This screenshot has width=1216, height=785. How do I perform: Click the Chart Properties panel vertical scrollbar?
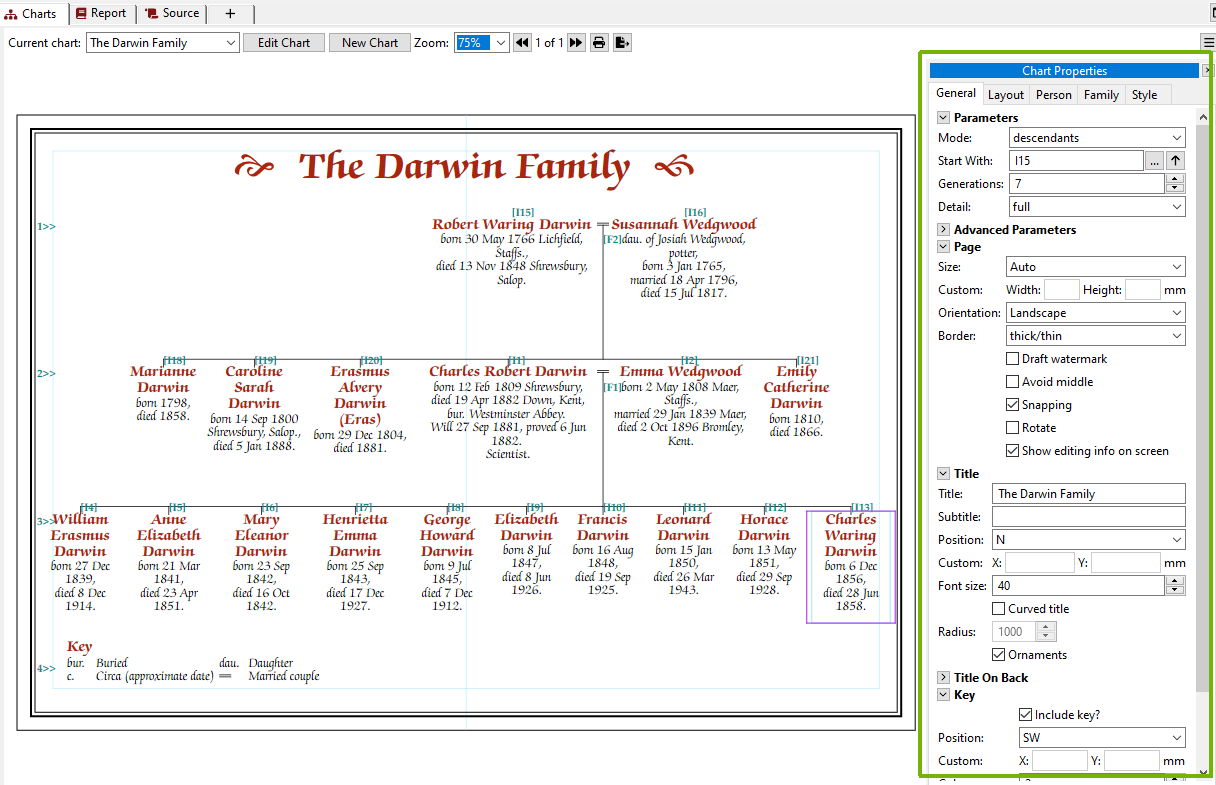click(x=1202, y=400)
